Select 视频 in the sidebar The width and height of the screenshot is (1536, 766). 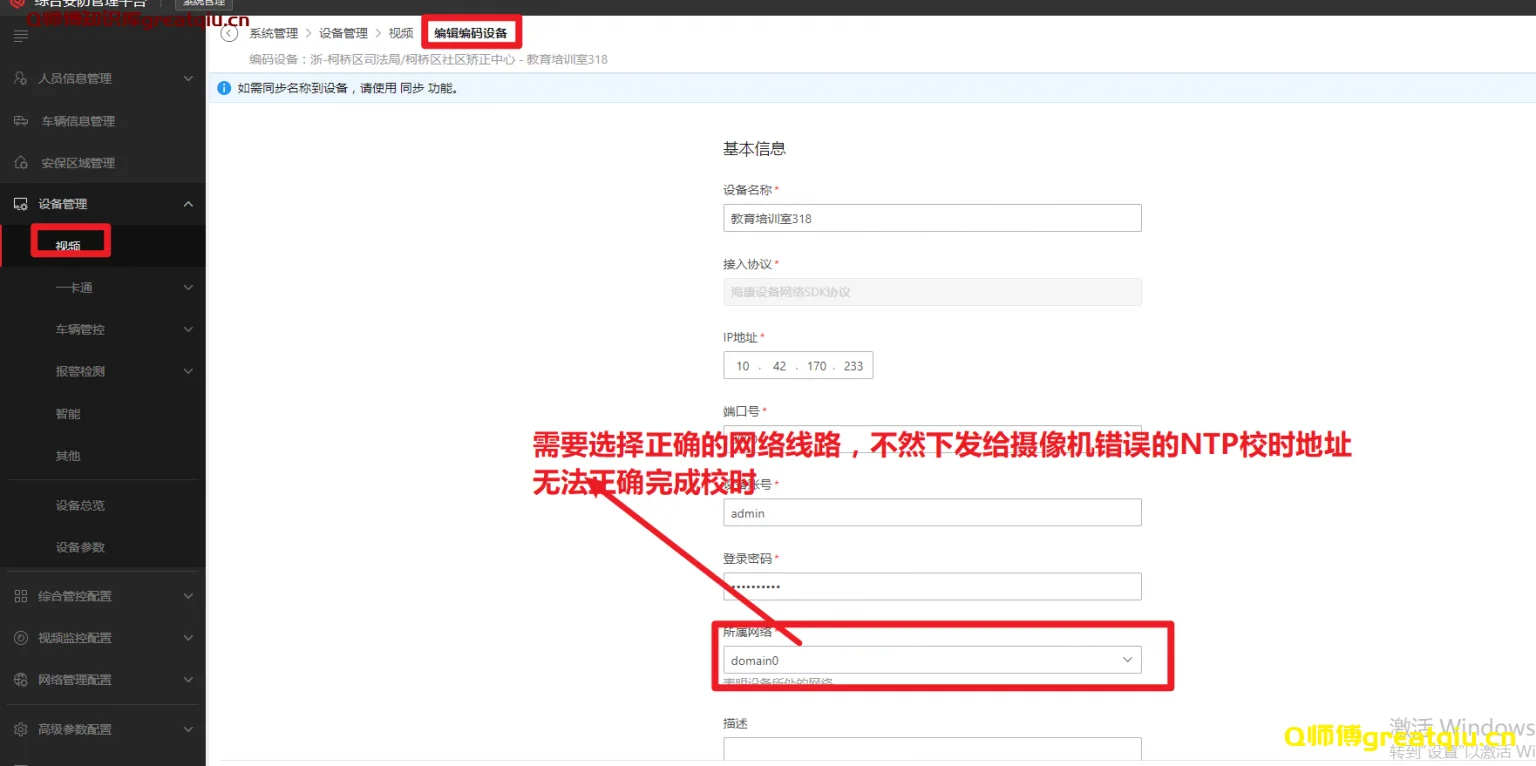click(68, 246)
